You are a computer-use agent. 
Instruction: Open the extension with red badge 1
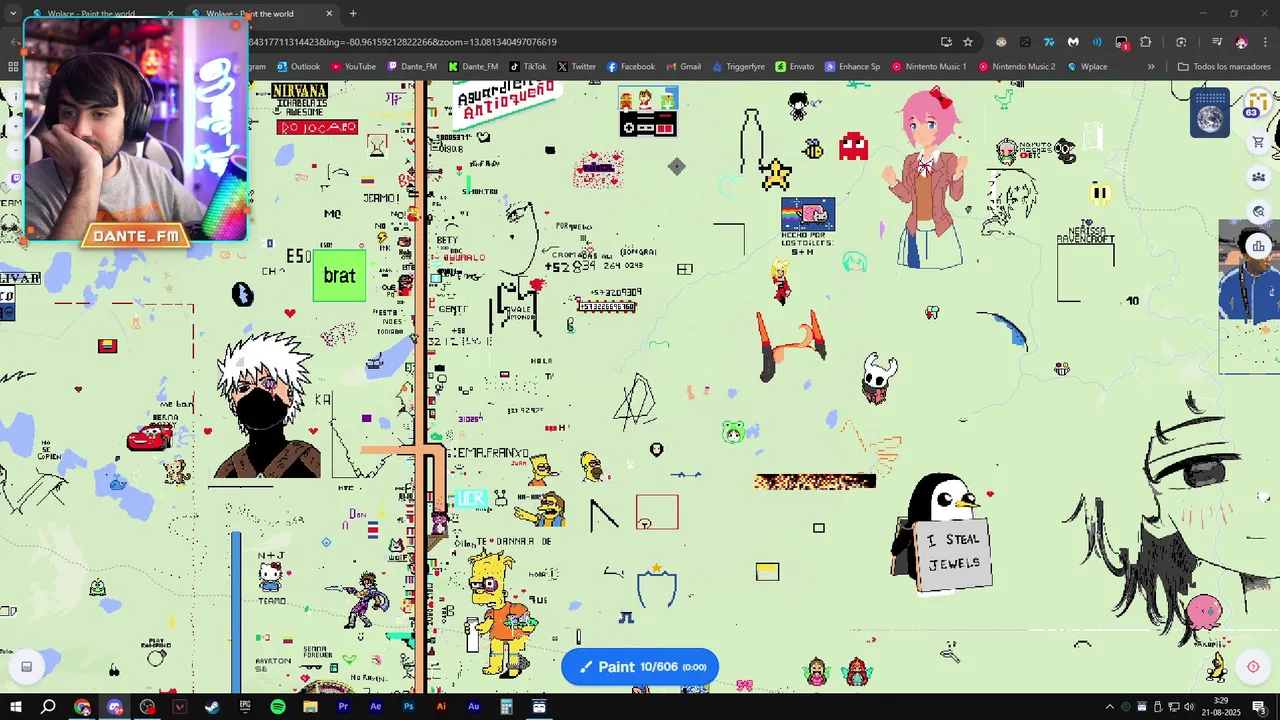pyautogui.click(x=1122, y=43)
